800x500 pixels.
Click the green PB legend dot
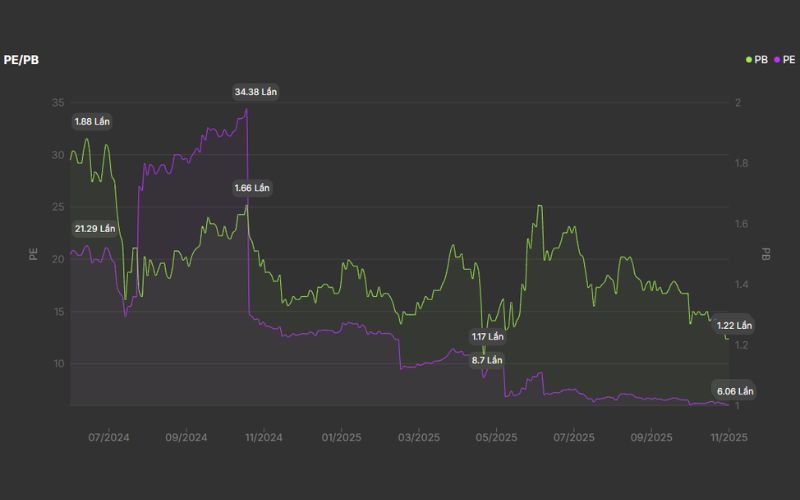click(749, 60)
